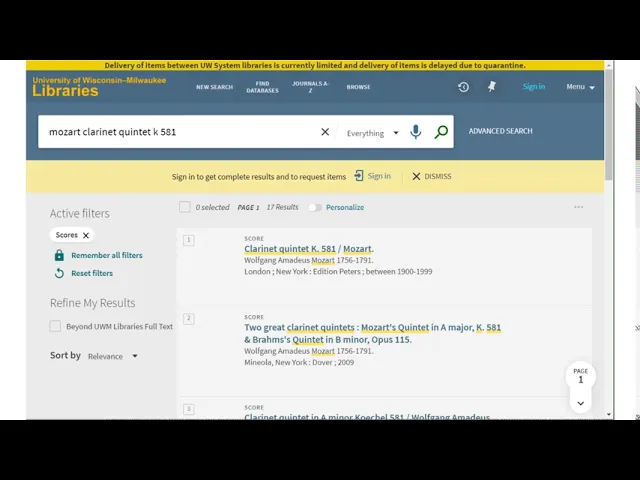Viewport: 640px width, 480px height.
Task: Toggle the Personalize switch
Action: tap(315, 207)
